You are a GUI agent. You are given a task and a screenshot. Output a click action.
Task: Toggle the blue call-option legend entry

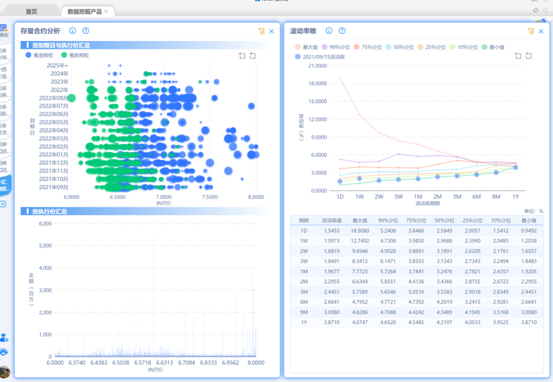(x=39, y=55)
